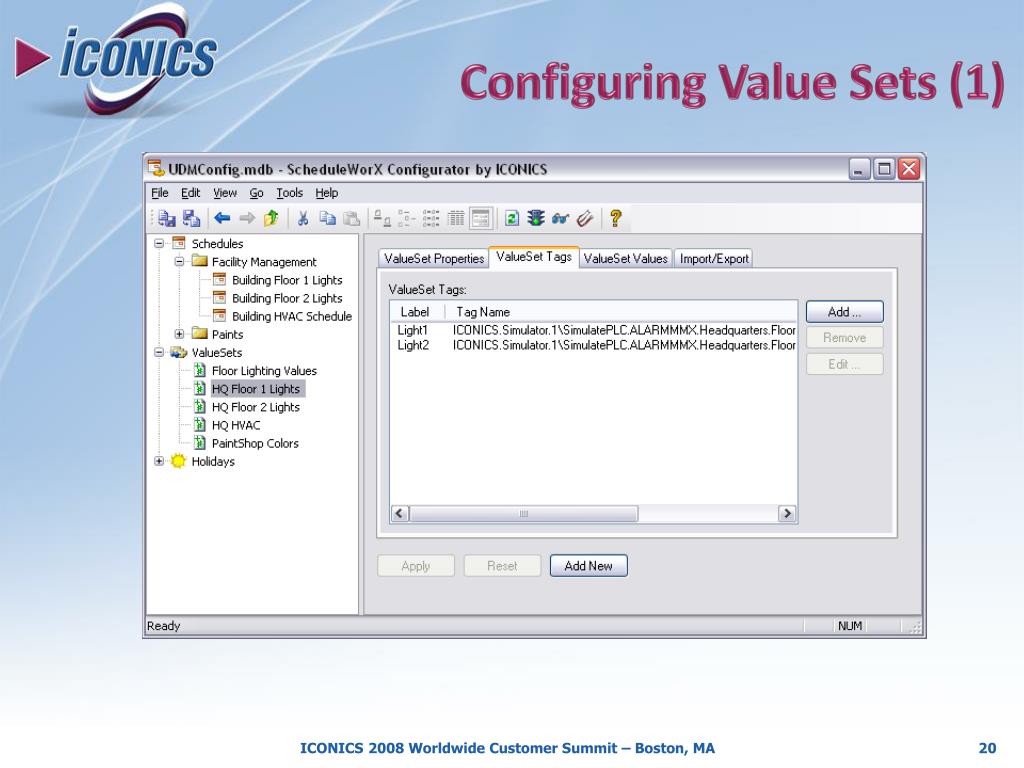Open the Edit menu

pyautogui.click(x=190, y=193)
